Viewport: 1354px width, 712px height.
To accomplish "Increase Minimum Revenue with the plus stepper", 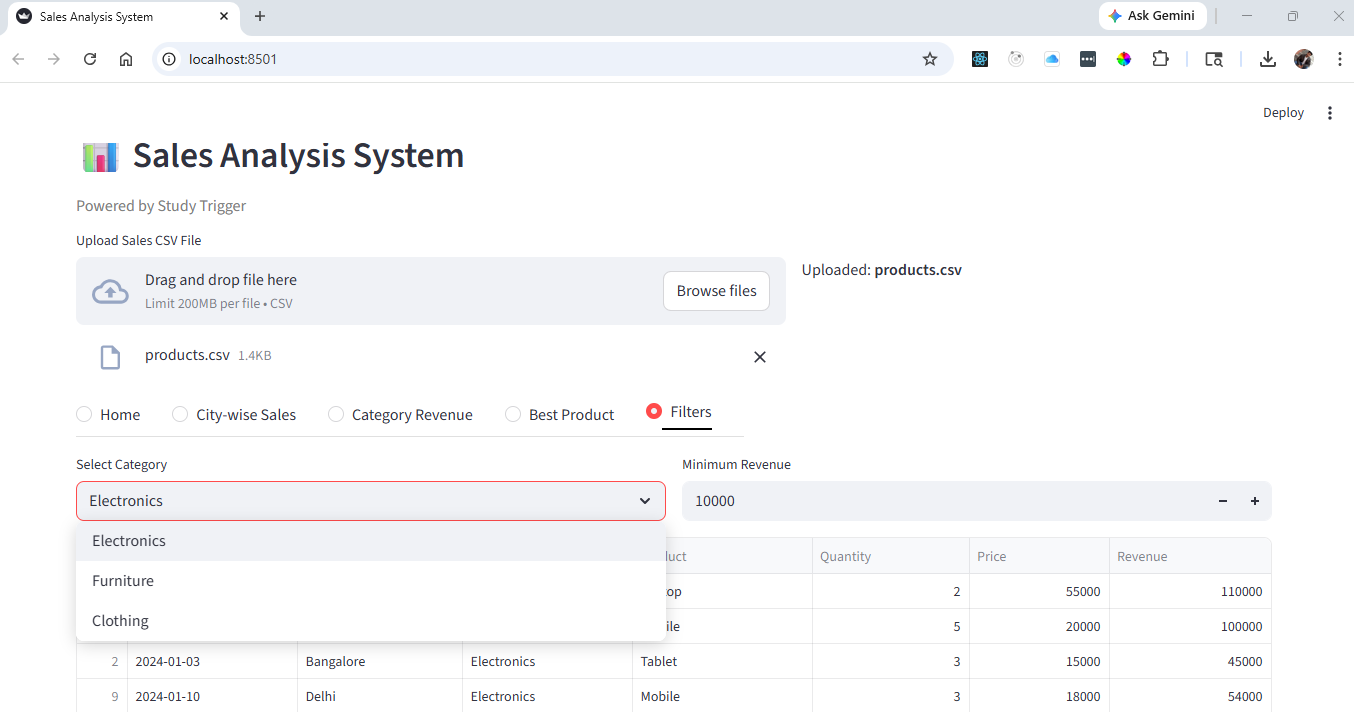I will tap(1255, 500).
